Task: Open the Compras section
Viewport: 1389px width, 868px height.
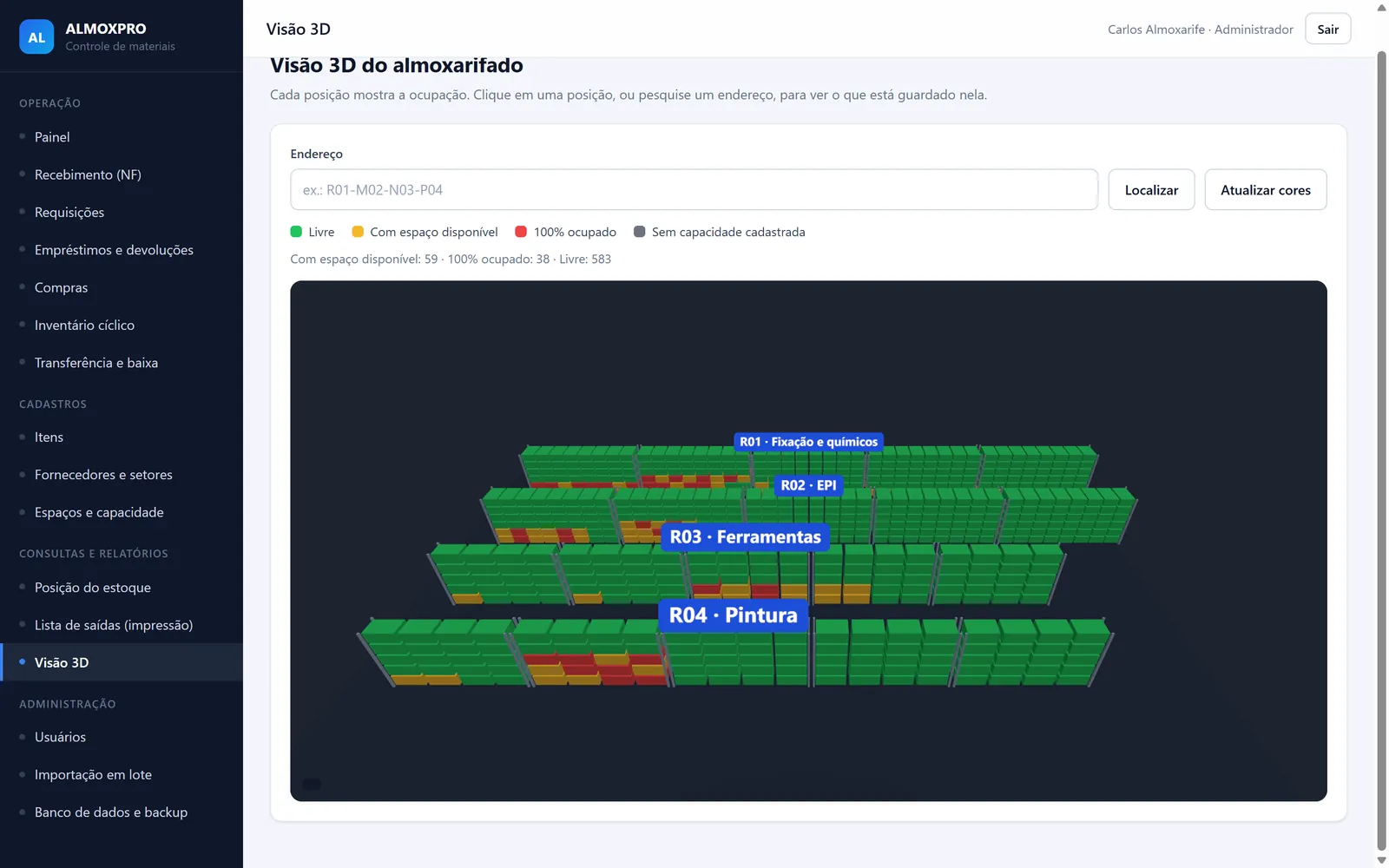Action: tap(61, 287)
